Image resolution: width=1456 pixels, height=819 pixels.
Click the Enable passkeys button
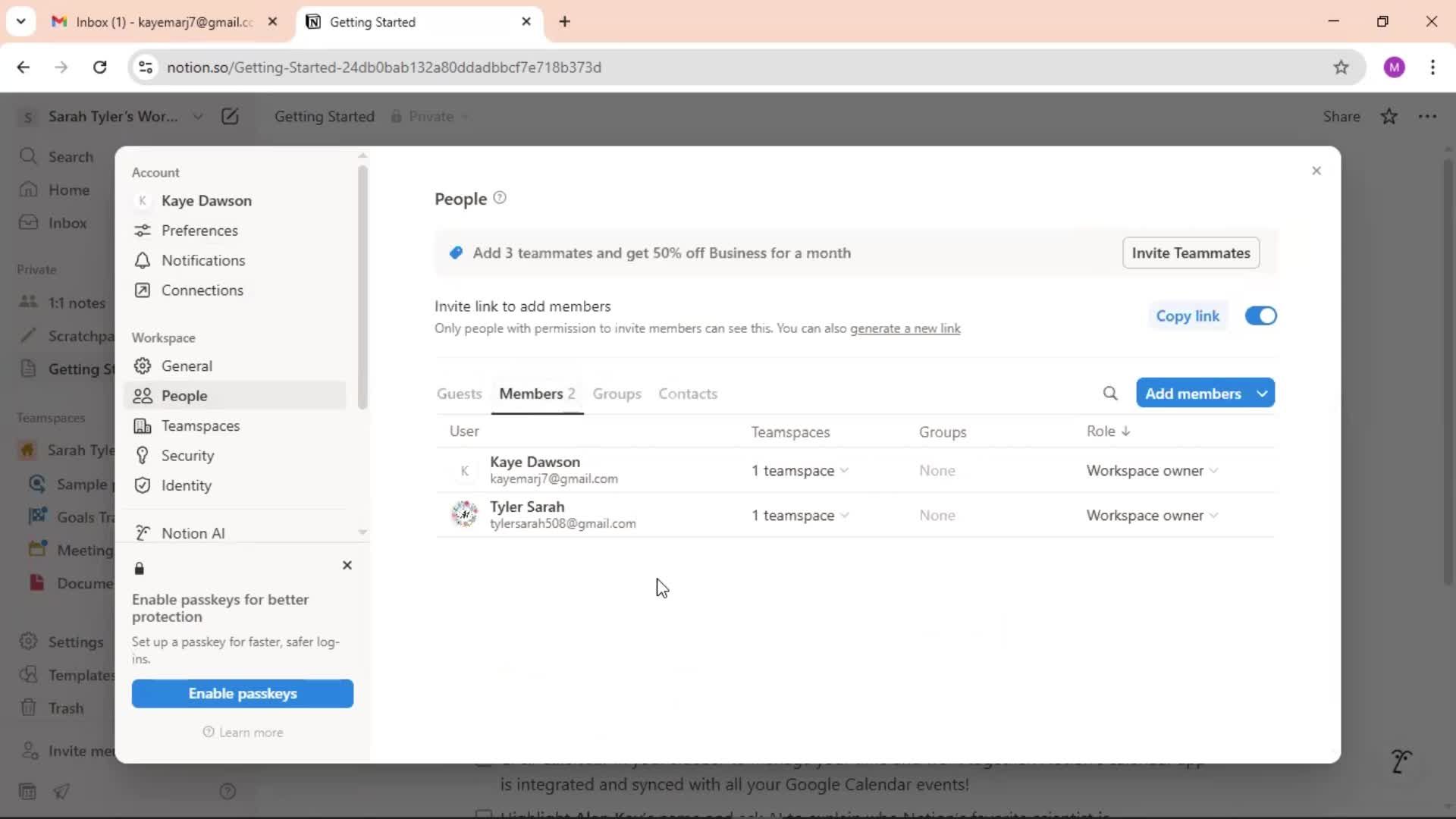tap(242, 693)
